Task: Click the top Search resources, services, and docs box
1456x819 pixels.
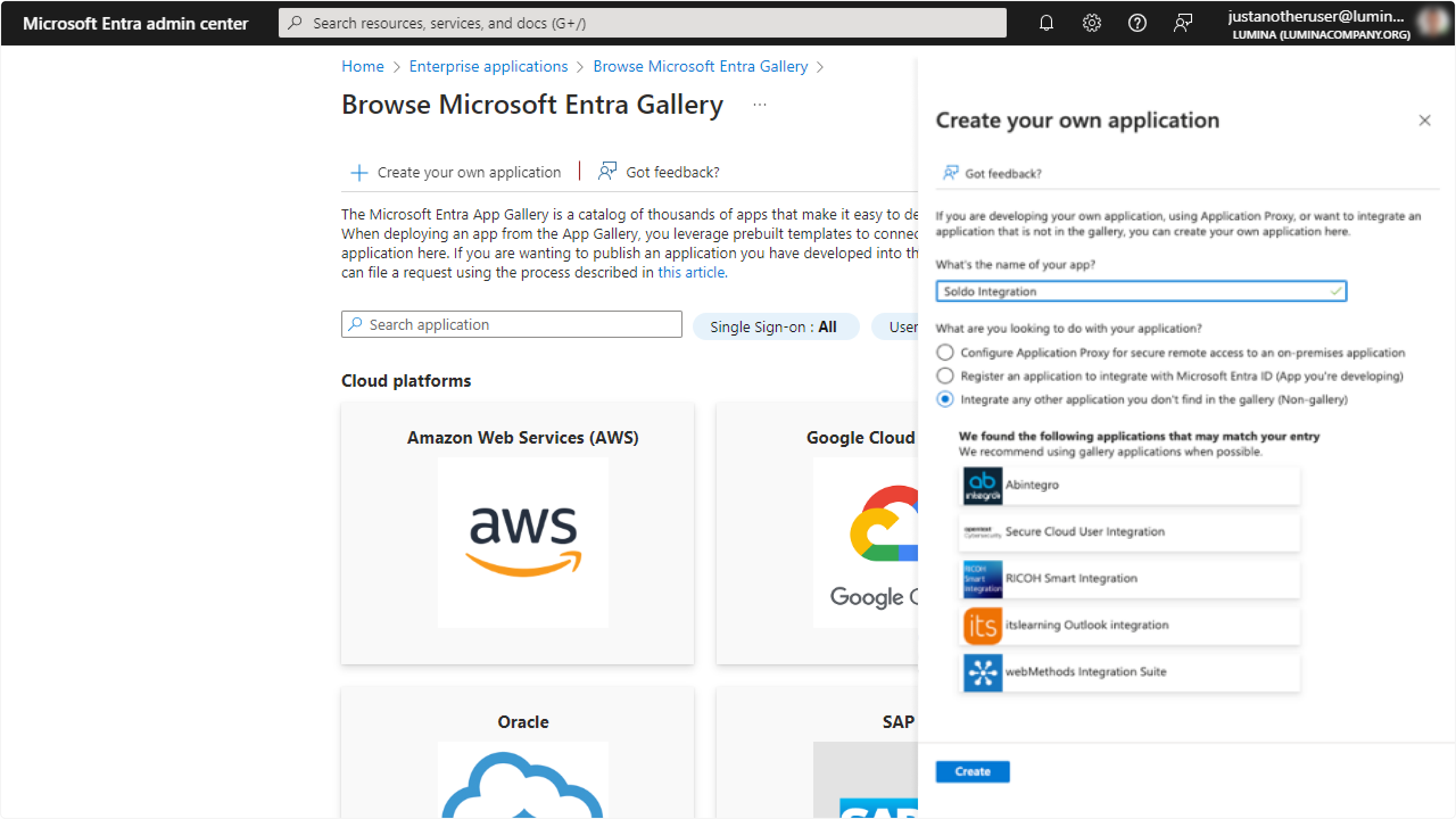Action: pos(642,23)
